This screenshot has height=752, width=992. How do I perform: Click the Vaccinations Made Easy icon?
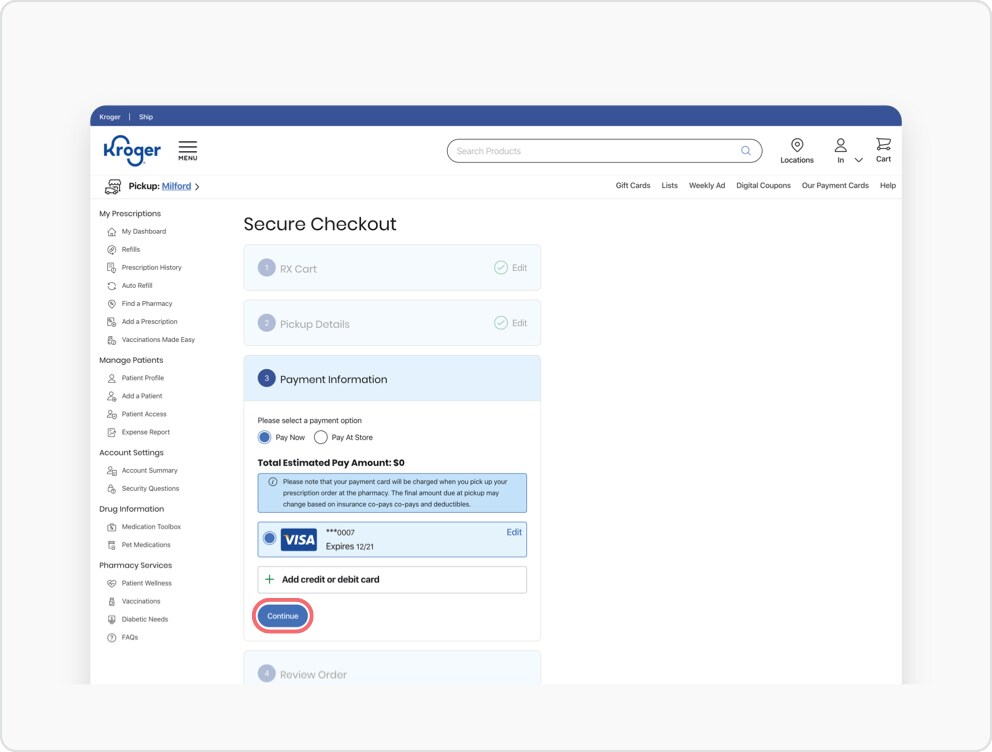click(112, 340)
